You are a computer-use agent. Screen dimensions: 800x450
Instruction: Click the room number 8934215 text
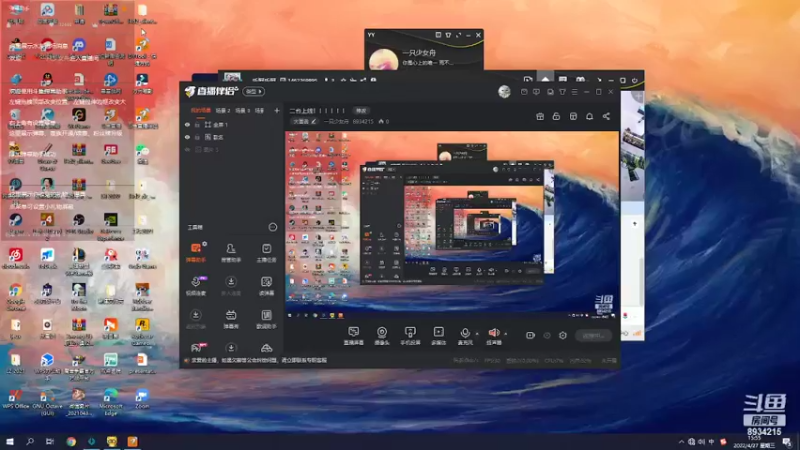tap(764, 432)
